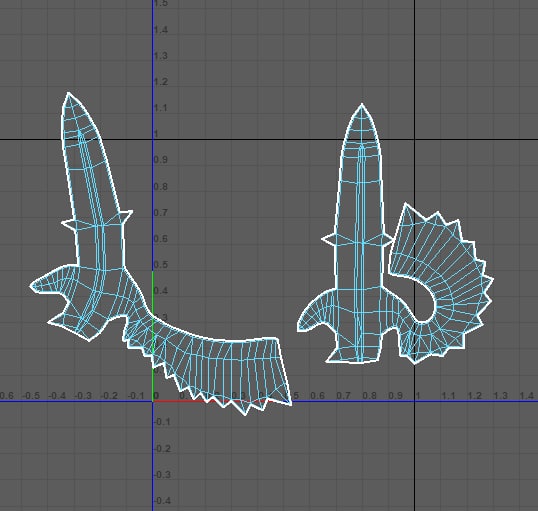Click the horizontal axis label 1.3

[x=501, y=396]
